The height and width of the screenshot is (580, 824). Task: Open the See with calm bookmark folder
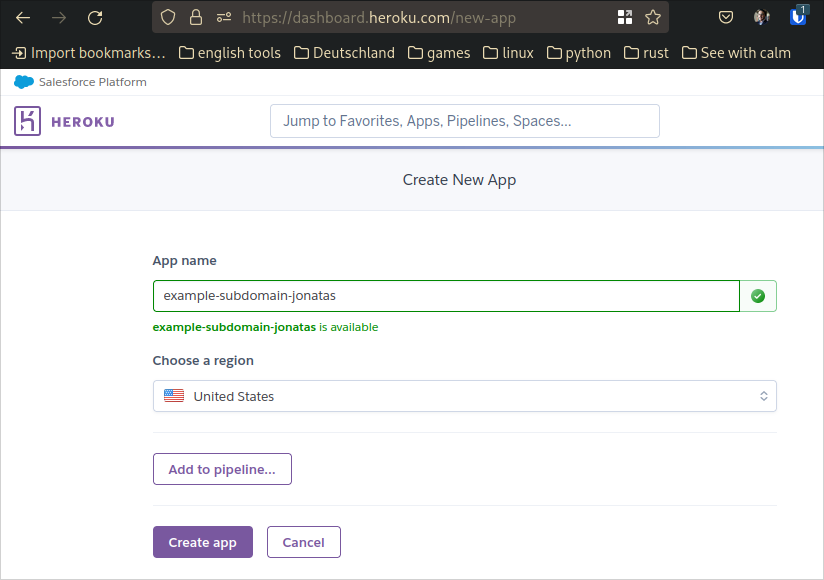[736, 53]
